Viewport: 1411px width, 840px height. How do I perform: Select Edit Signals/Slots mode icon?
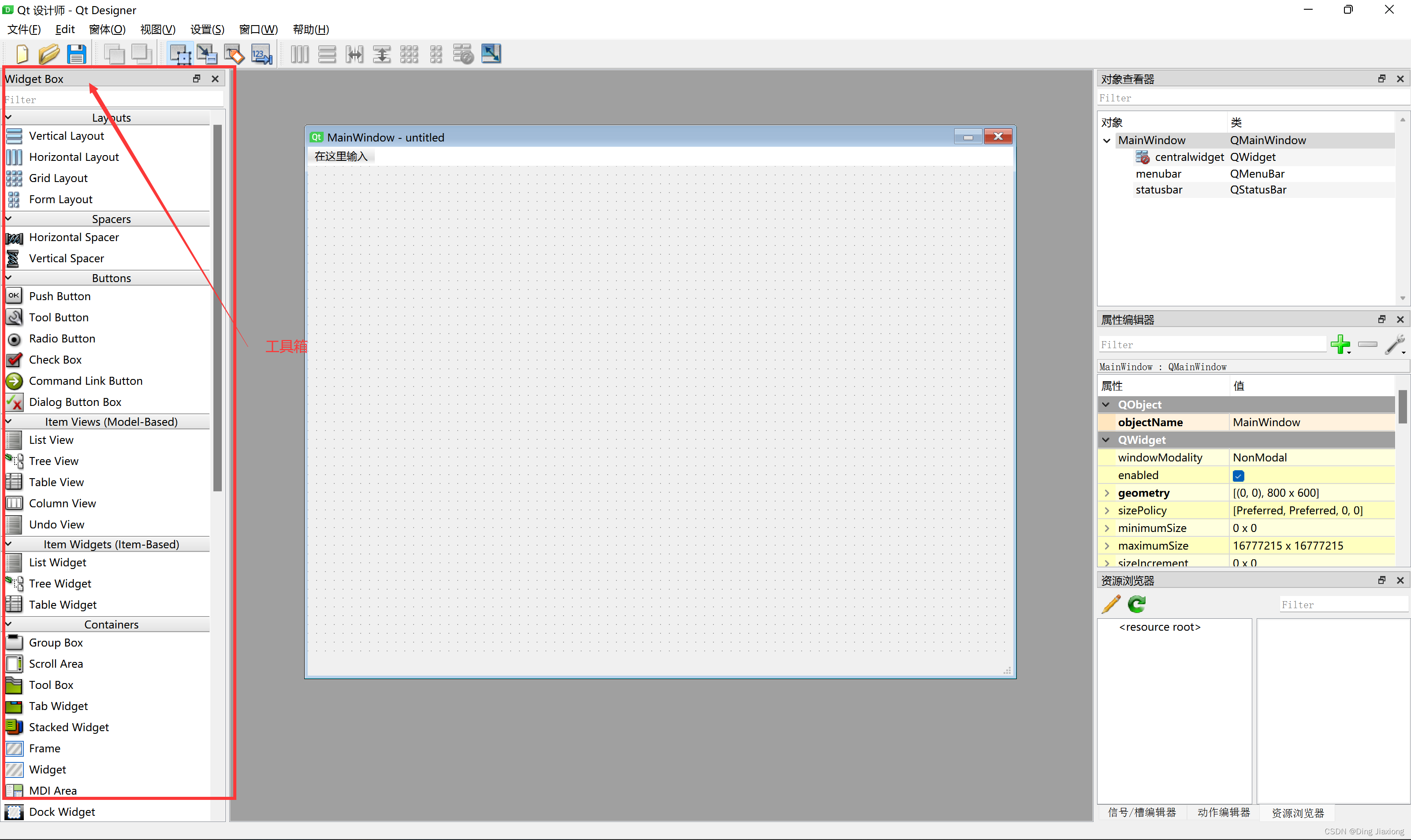207,54
